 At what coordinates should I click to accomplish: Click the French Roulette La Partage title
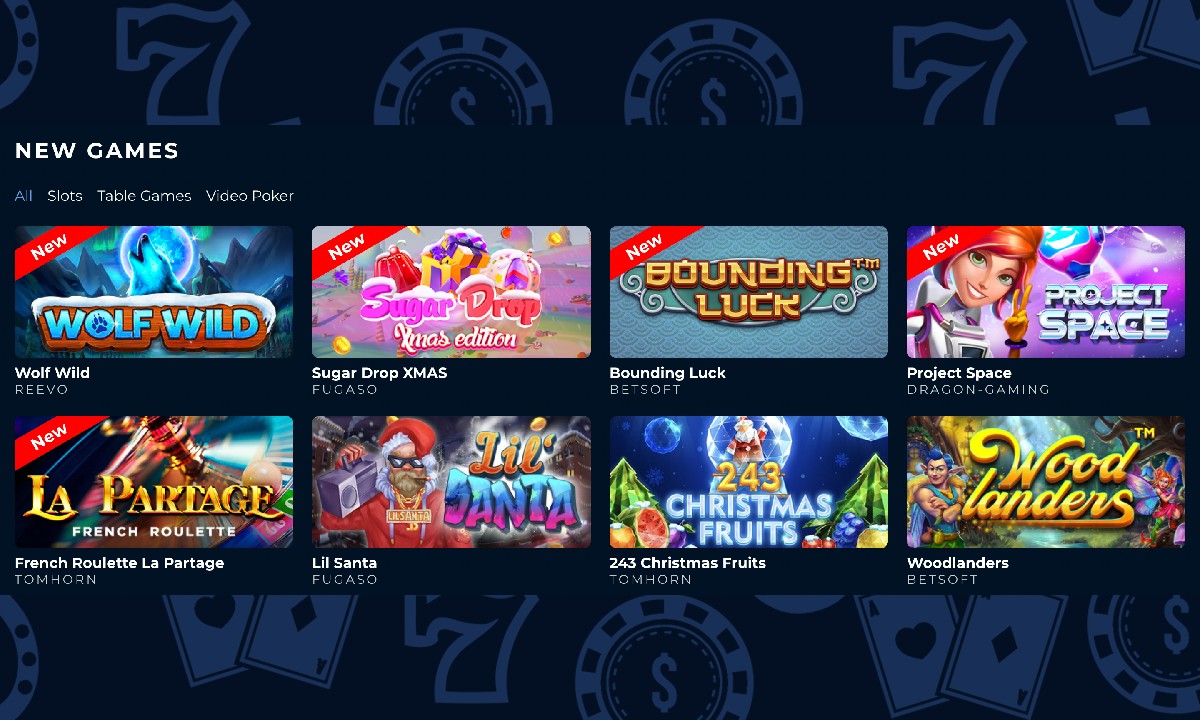pyautogui.click(x=119, y=563)
